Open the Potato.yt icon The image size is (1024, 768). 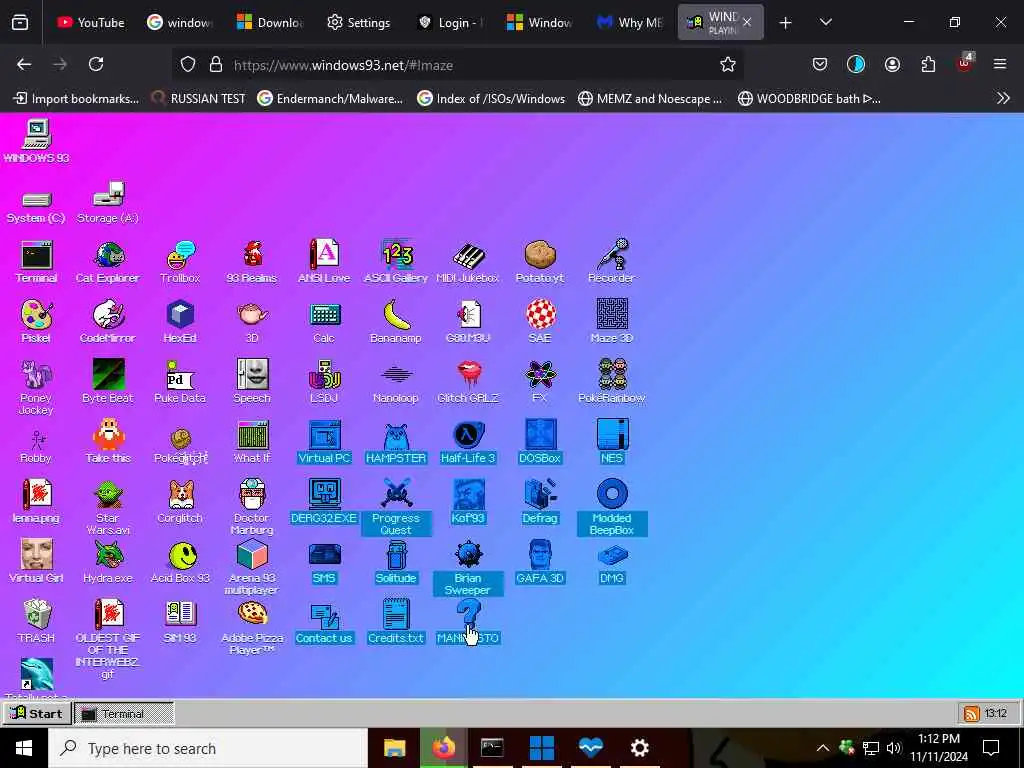click(540, 263)
